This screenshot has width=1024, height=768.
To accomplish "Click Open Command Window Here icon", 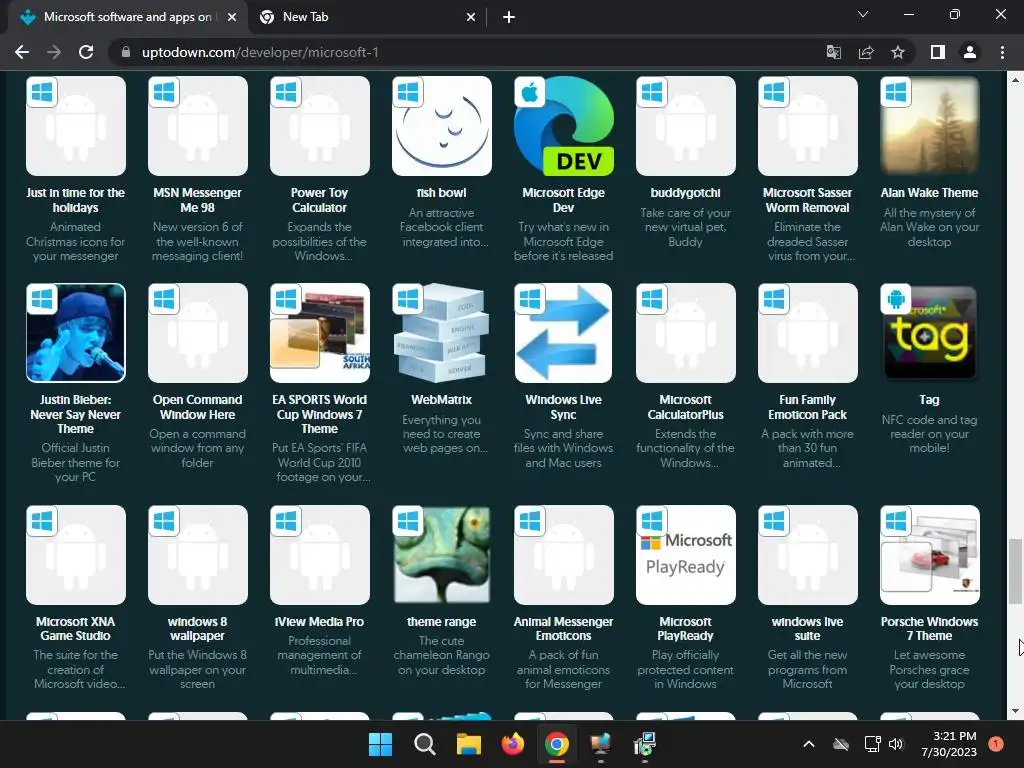I will (x=198, y=333).
